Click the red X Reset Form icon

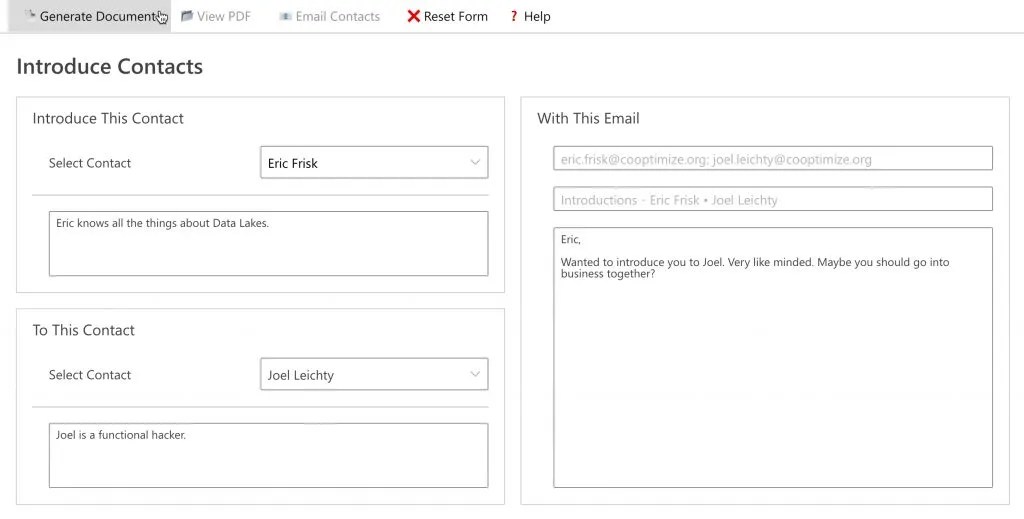(x=414, y=16)
